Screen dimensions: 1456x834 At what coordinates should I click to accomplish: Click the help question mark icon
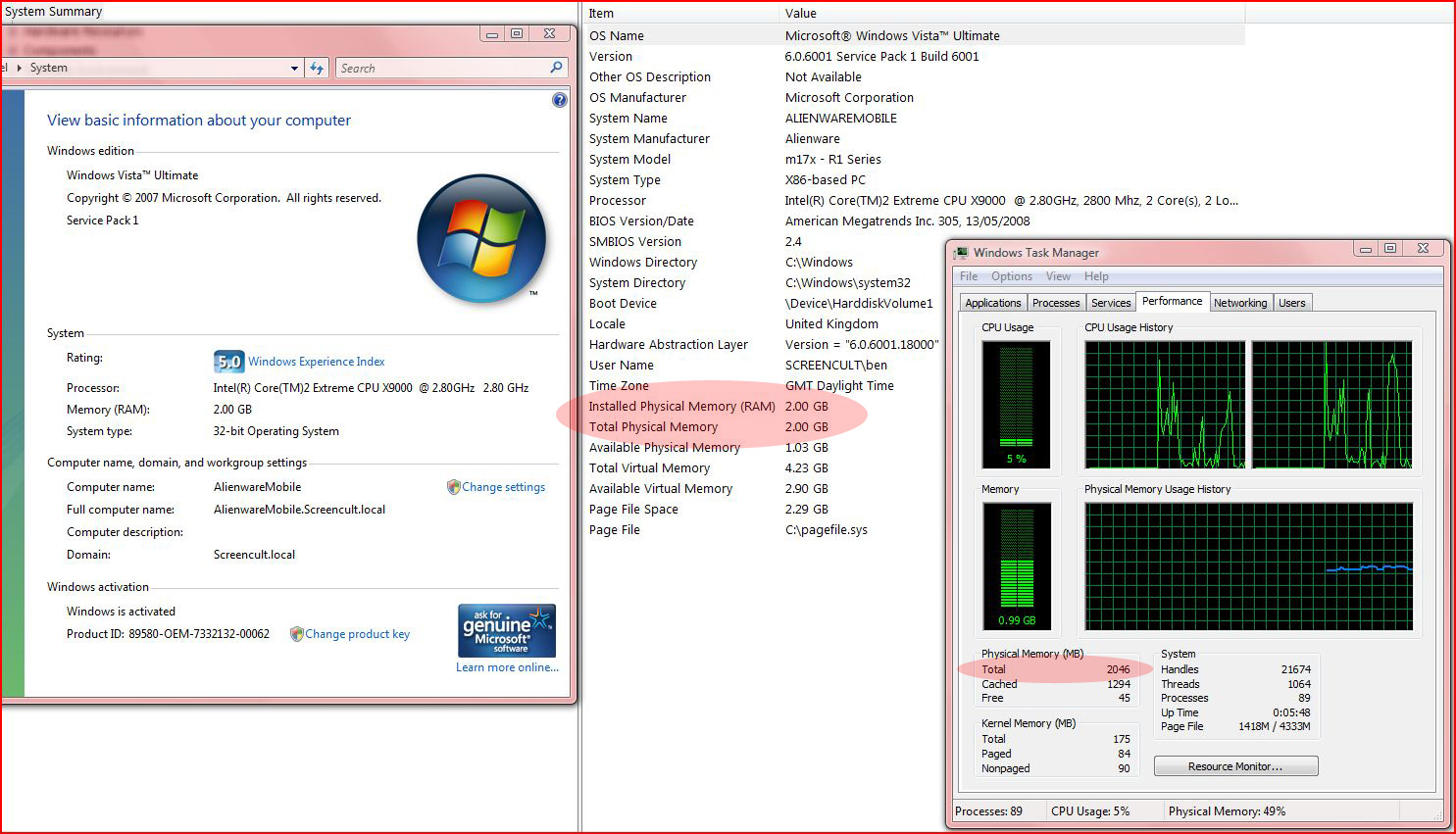560,100
